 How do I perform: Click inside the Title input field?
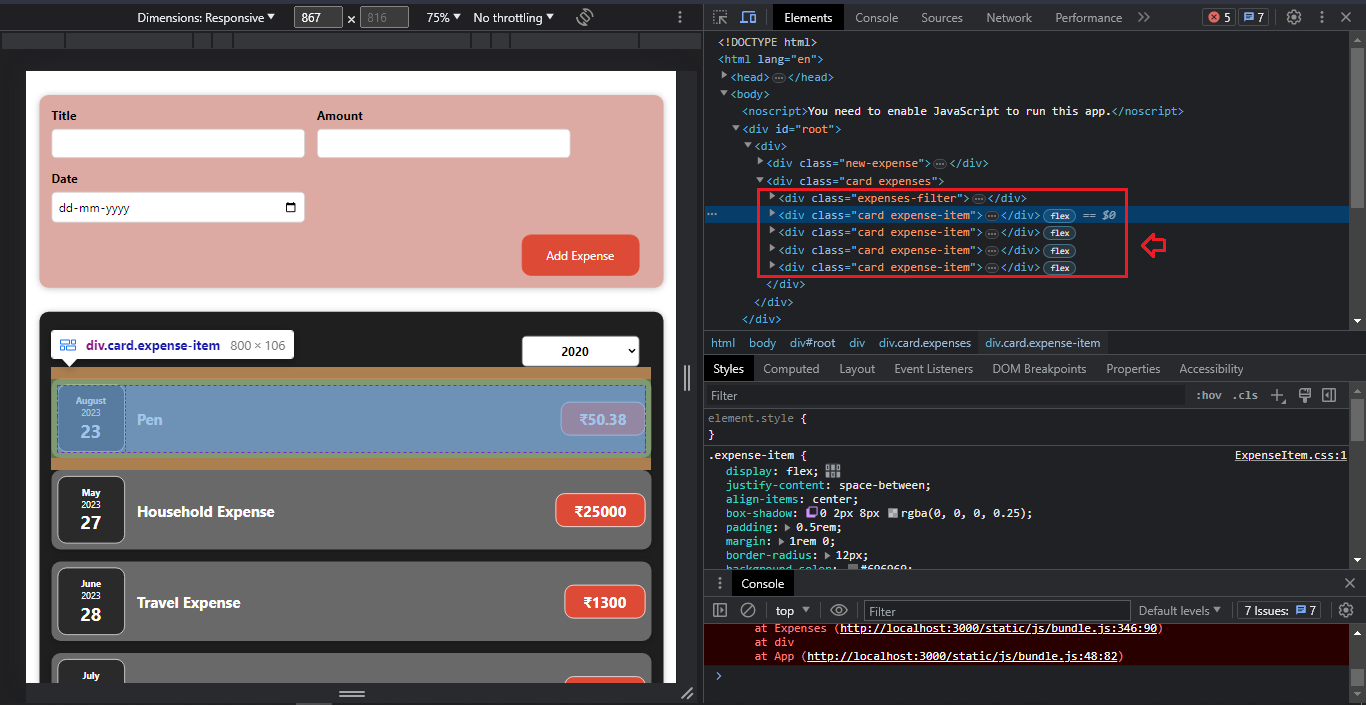point(178,143)
